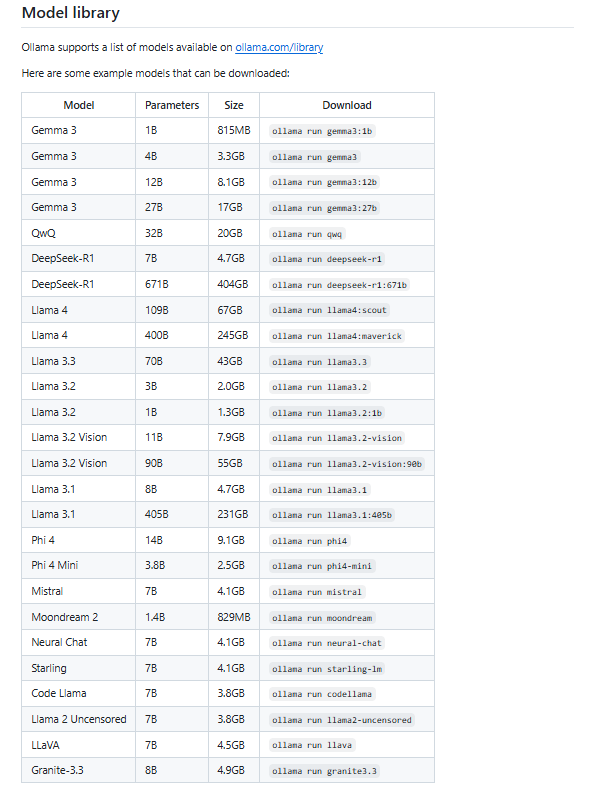Click the 'ollama run gemma3:1b' command
593x785 pixels.
322,131
